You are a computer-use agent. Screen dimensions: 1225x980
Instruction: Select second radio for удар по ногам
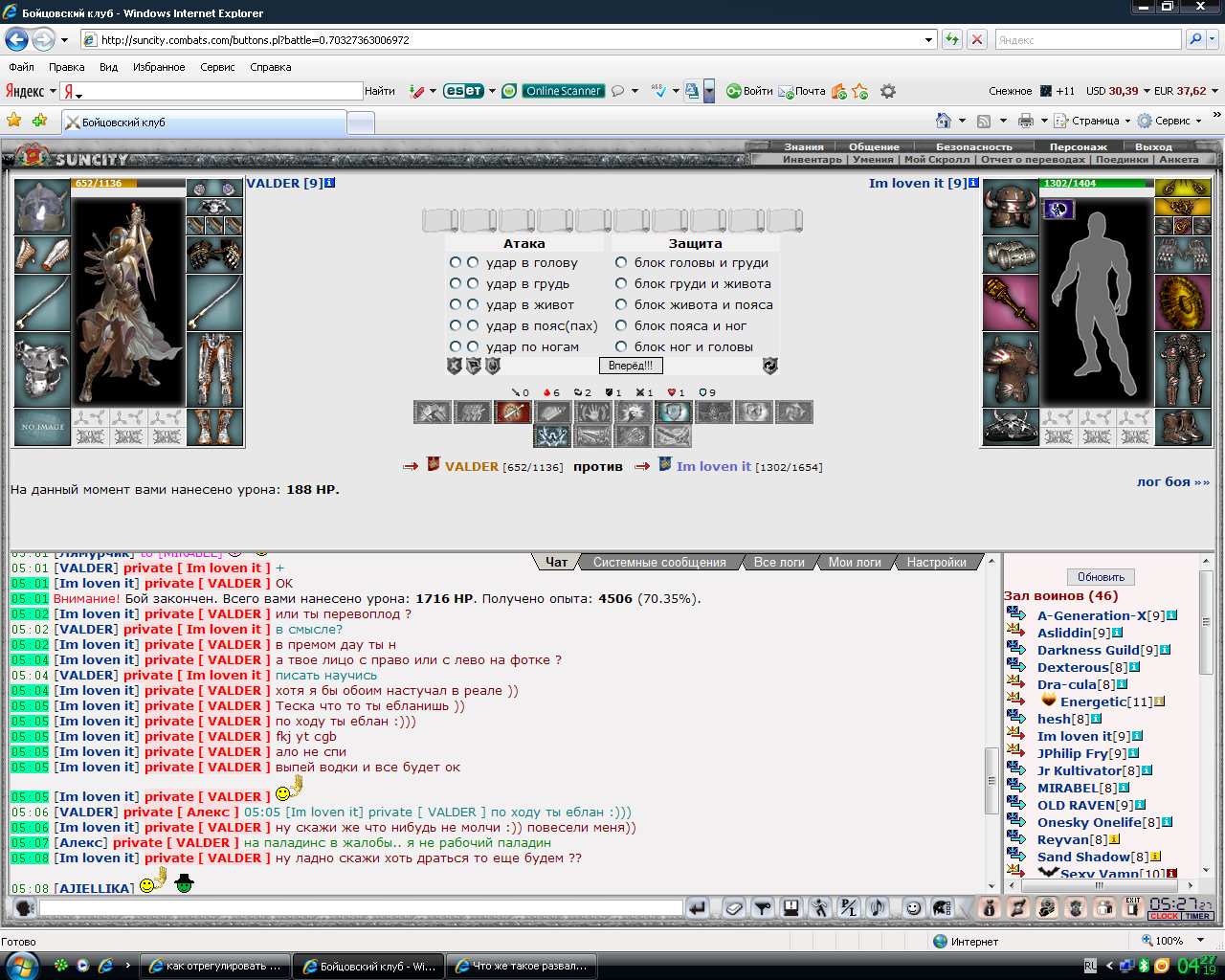click(x=473, y=346)
